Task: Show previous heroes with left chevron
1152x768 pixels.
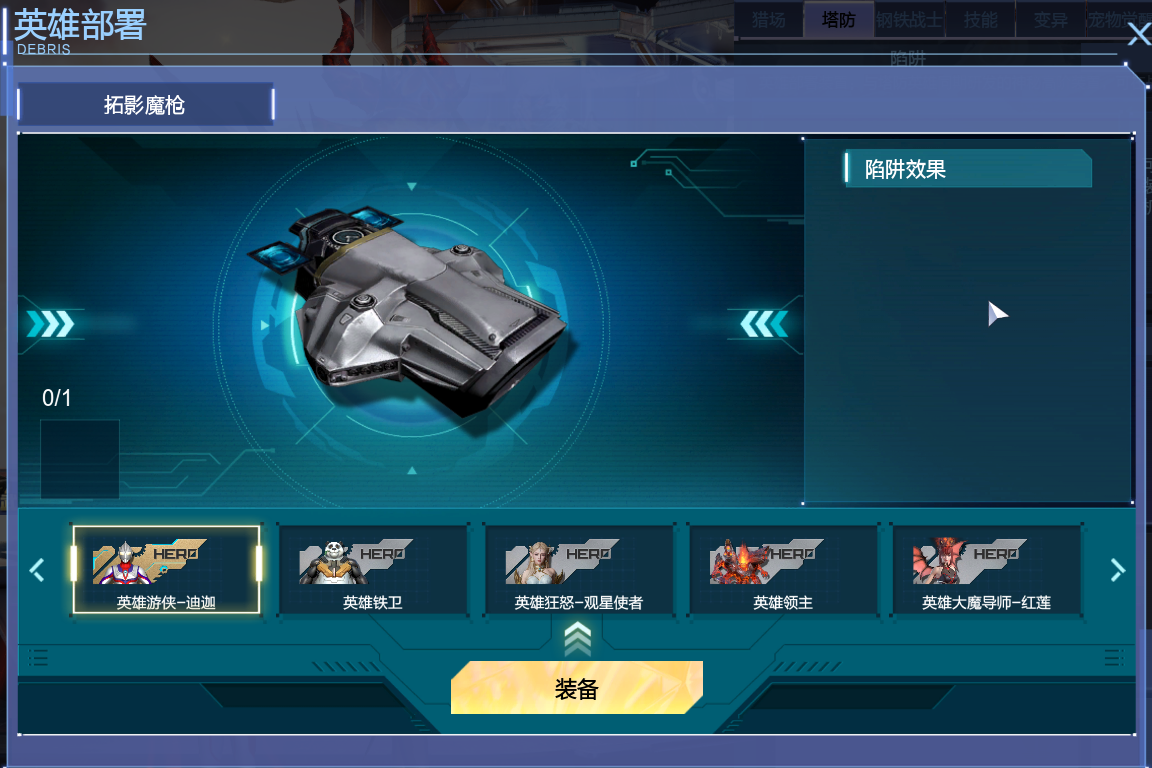Action: (x=37, y=570)
